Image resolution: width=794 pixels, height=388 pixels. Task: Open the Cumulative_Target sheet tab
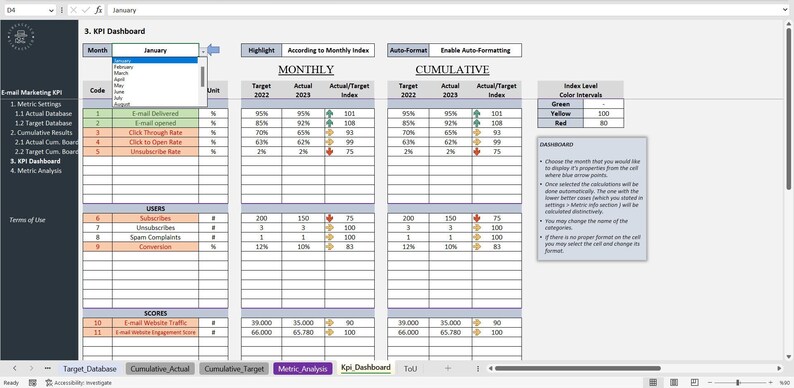(234, 369)
